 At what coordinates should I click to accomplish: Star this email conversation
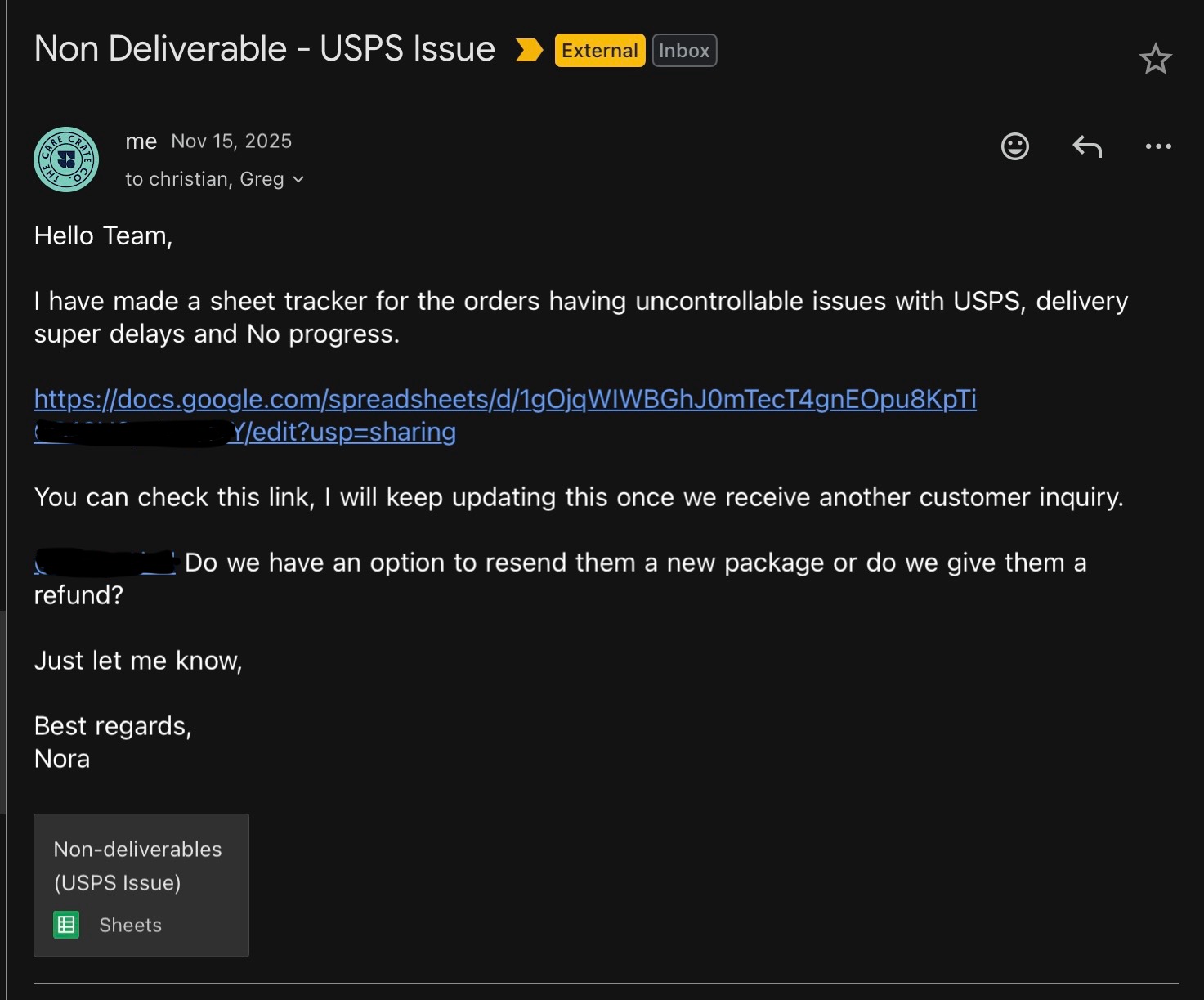click(1155, 59)
